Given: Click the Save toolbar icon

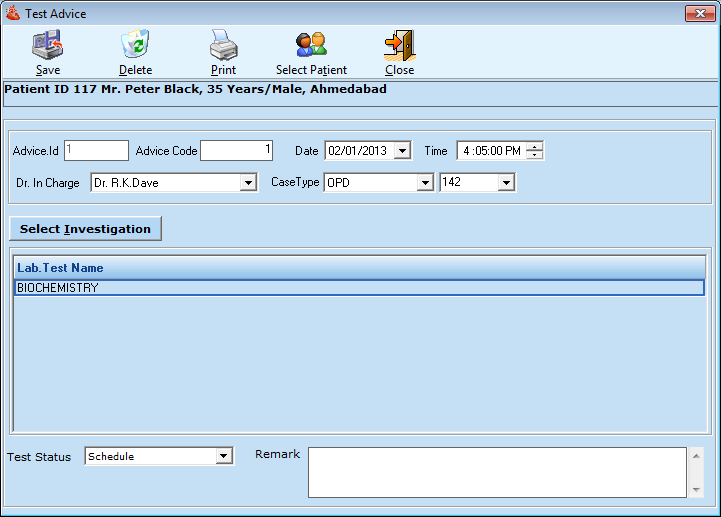Looking at the screenshot, I should (x=47, y=46).
